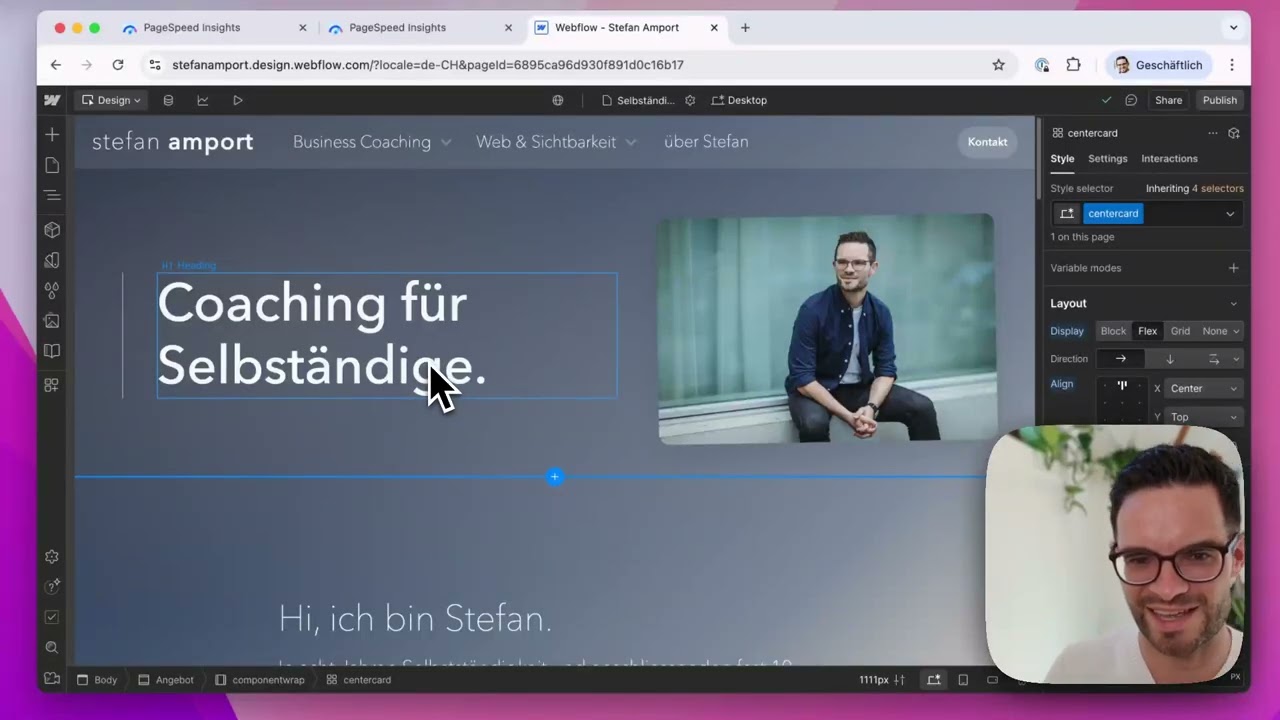Click the Geschäftlich profile button
This screenshot has height=720, width=1280.
point(1158,65)
